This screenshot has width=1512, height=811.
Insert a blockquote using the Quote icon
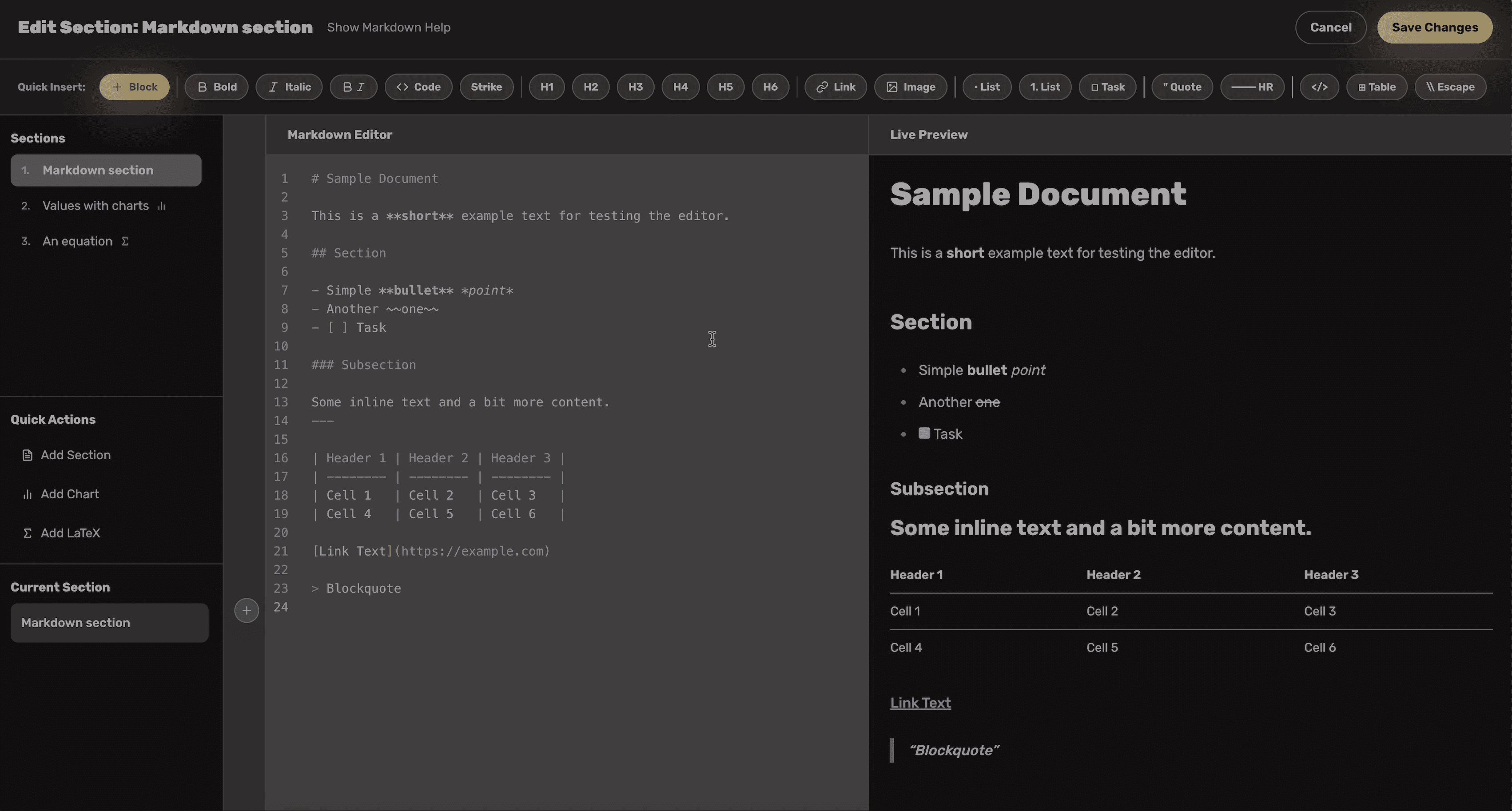pyautogui.click(x=1182, y=86)
